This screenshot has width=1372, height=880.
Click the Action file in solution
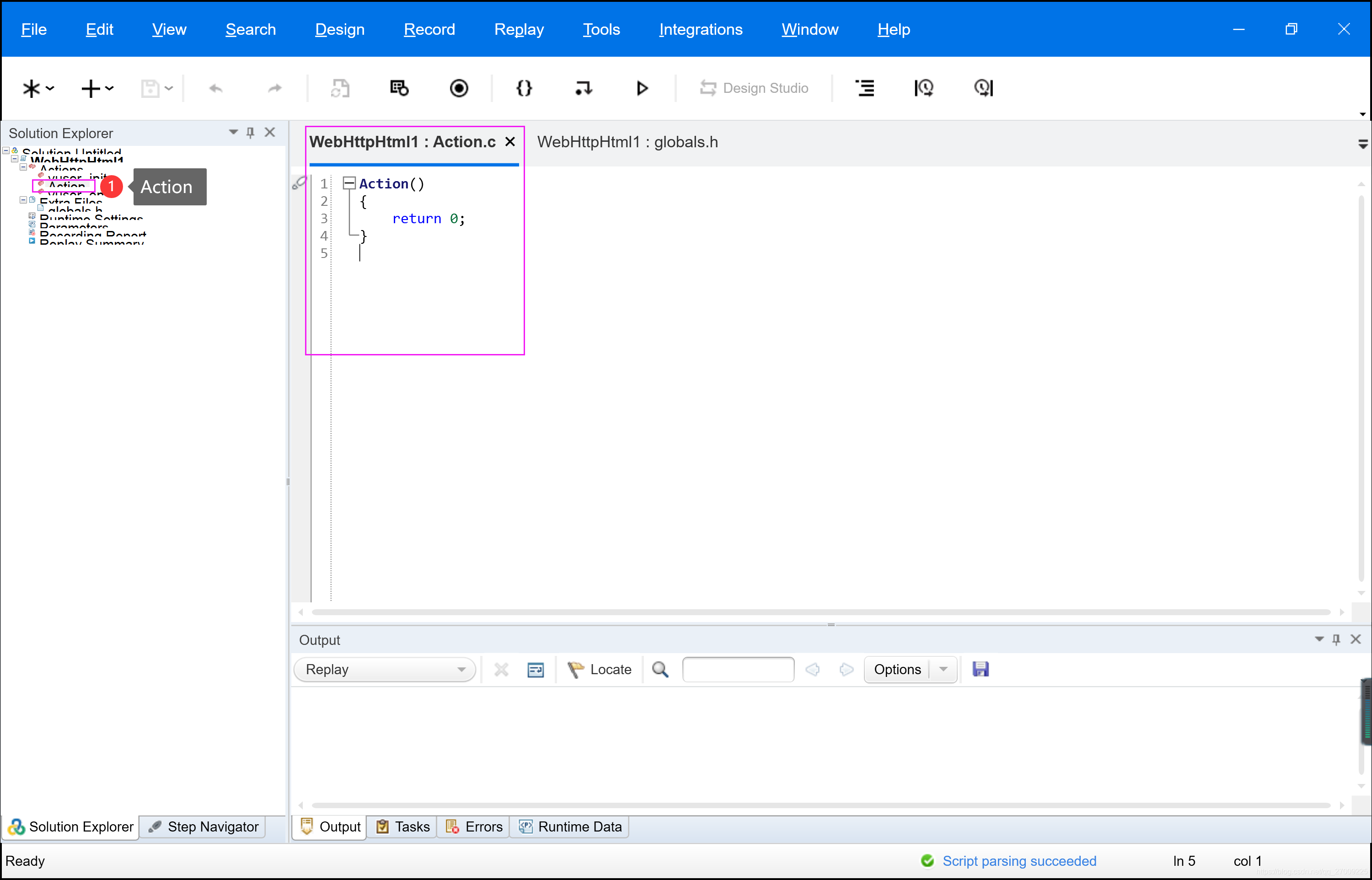(x=64, y=186)
